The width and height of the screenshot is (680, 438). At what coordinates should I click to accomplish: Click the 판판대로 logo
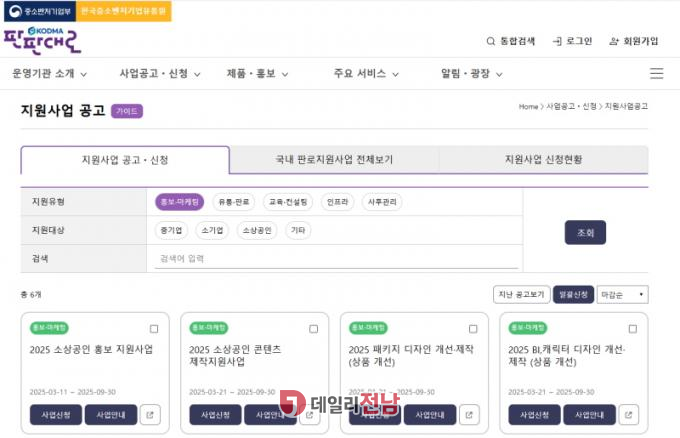(x=43, y=42)
